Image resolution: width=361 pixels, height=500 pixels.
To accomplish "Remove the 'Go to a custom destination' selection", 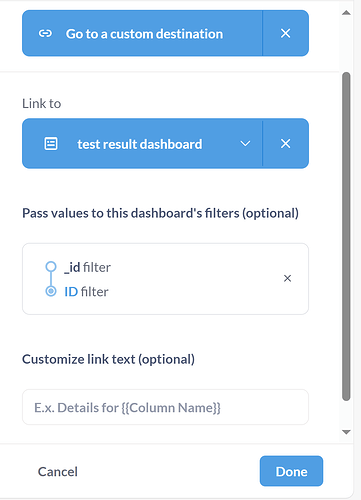I will [285, 33].
